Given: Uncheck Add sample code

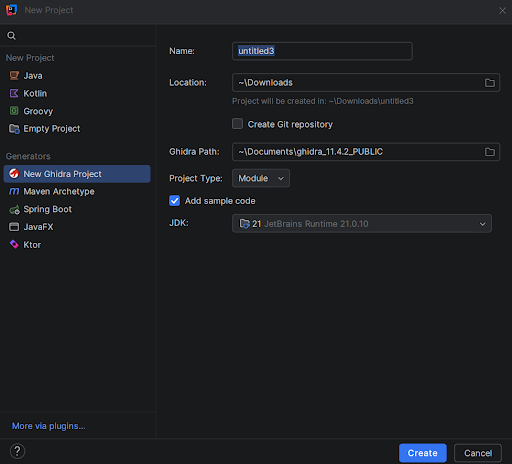Looking at the screenshot, I should tap(174, 201).
